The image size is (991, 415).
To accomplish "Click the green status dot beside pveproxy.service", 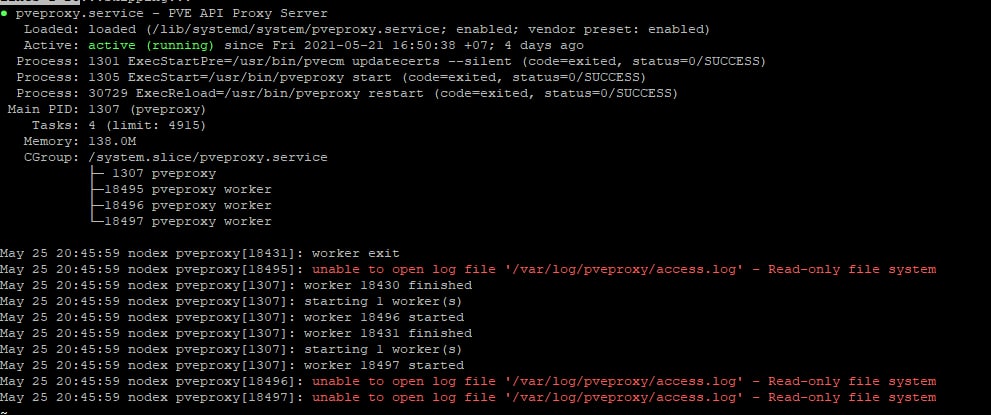I will pyautogui.click(x=5, y=13).
